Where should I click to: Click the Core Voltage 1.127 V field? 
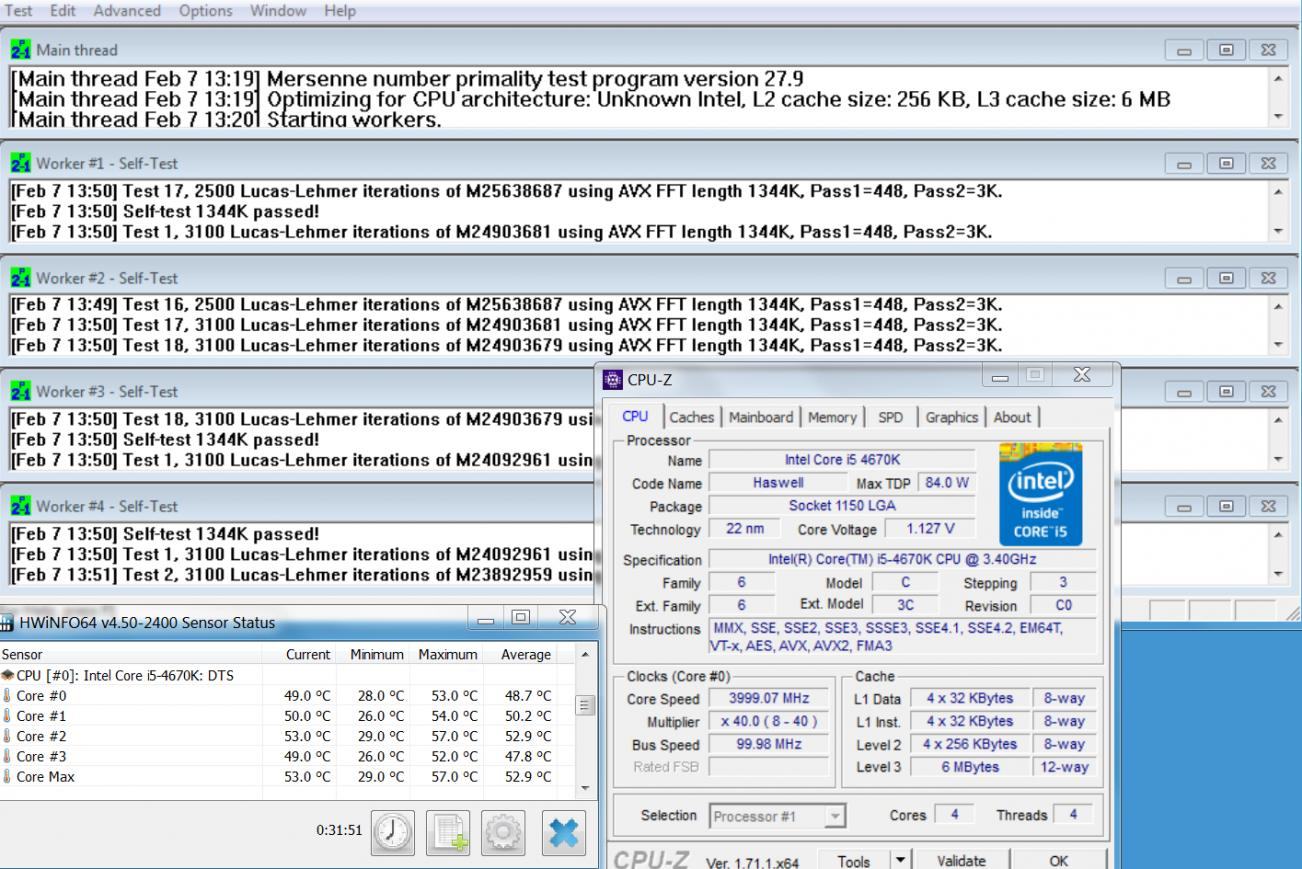click(928, 529)
